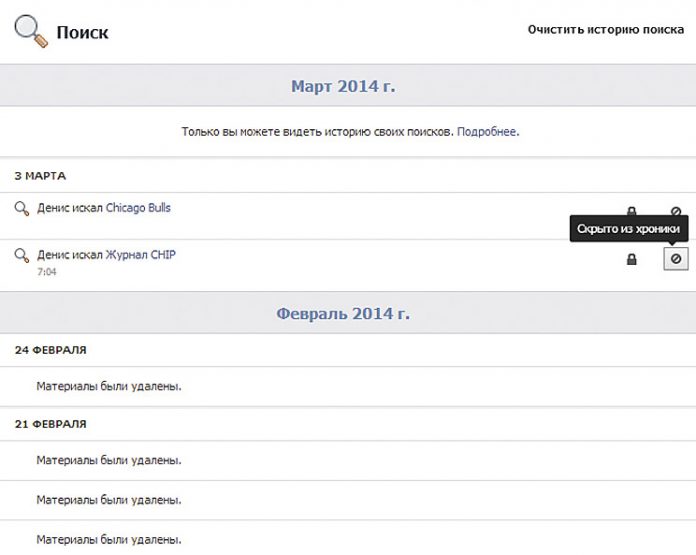The height and width of the screenshot is (555, 696).
Task: Select the Февраль 2014 г. month header
Action: (x=343, y=314)
